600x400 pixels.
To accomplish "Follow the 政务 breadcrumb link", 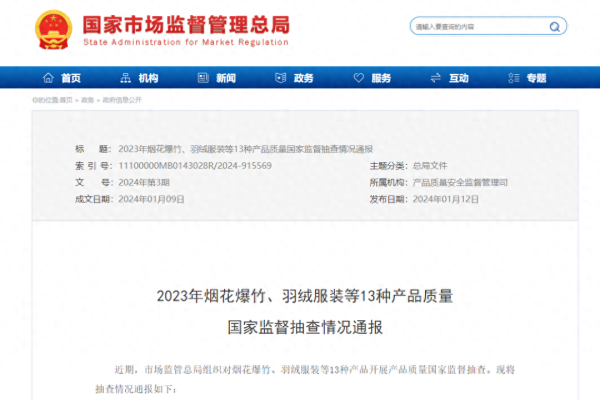I will point(88,100).
